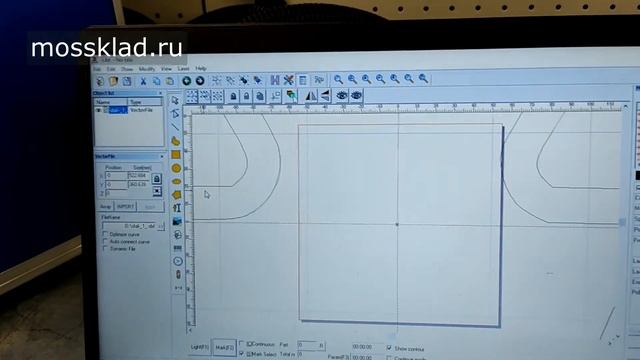Click the Copy toolbar icon
Screen dimensions: 640x360
tap(157, 81)
